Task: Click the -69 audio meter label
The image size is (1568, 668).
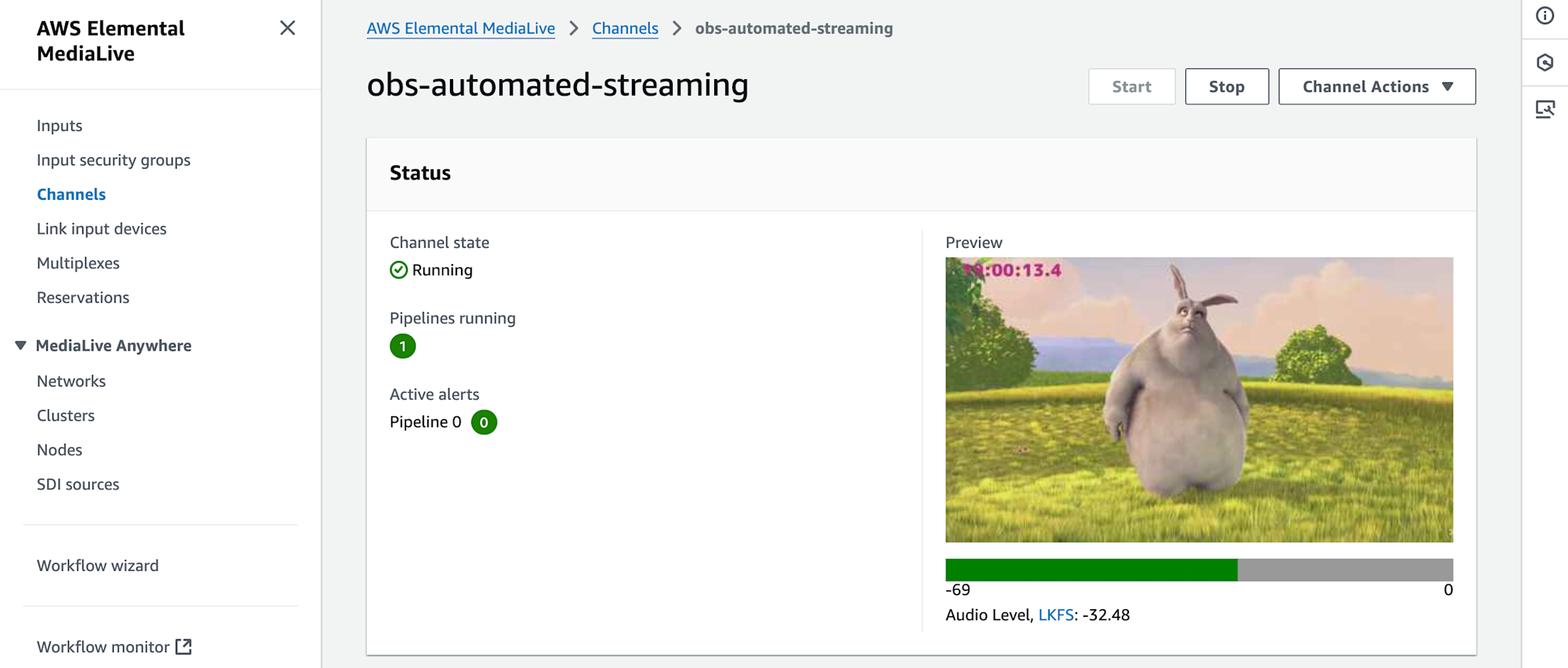Action: (957, 590)
